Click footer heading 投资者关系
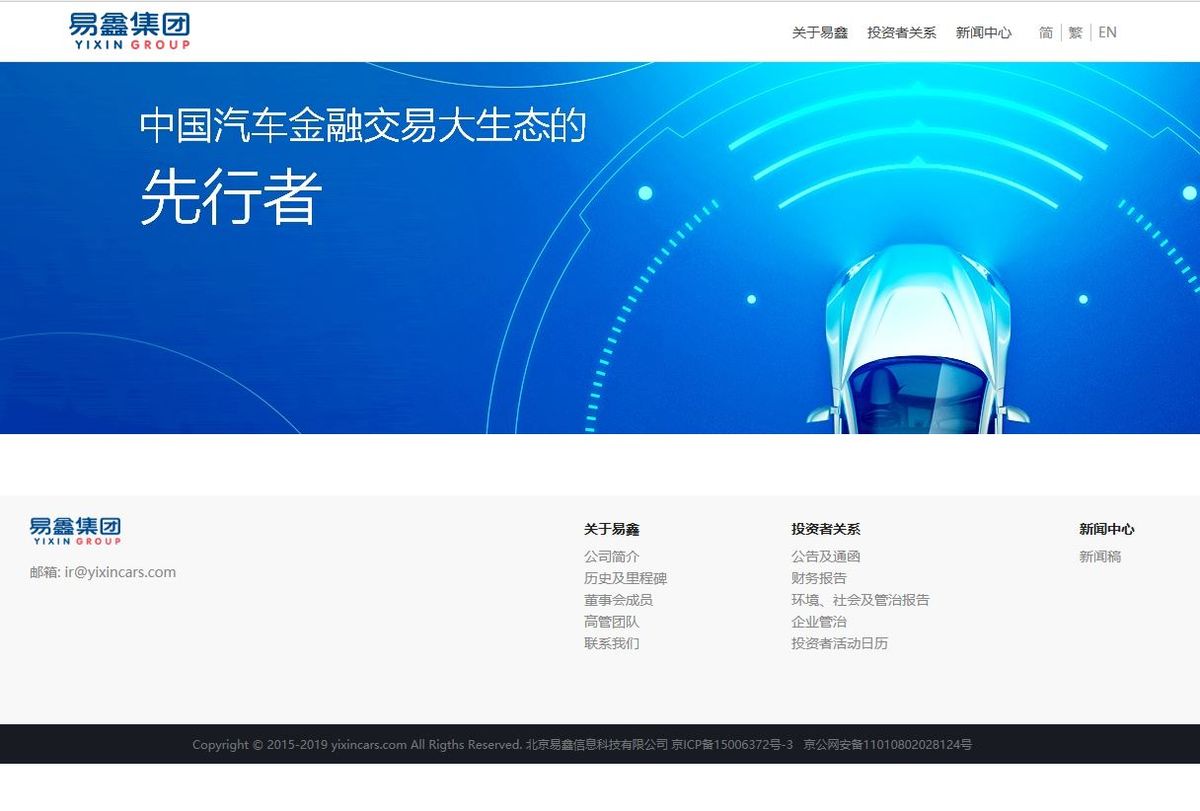Image resolution: width=1200 pixels, height=811 pixels. [x=826, y=529]
